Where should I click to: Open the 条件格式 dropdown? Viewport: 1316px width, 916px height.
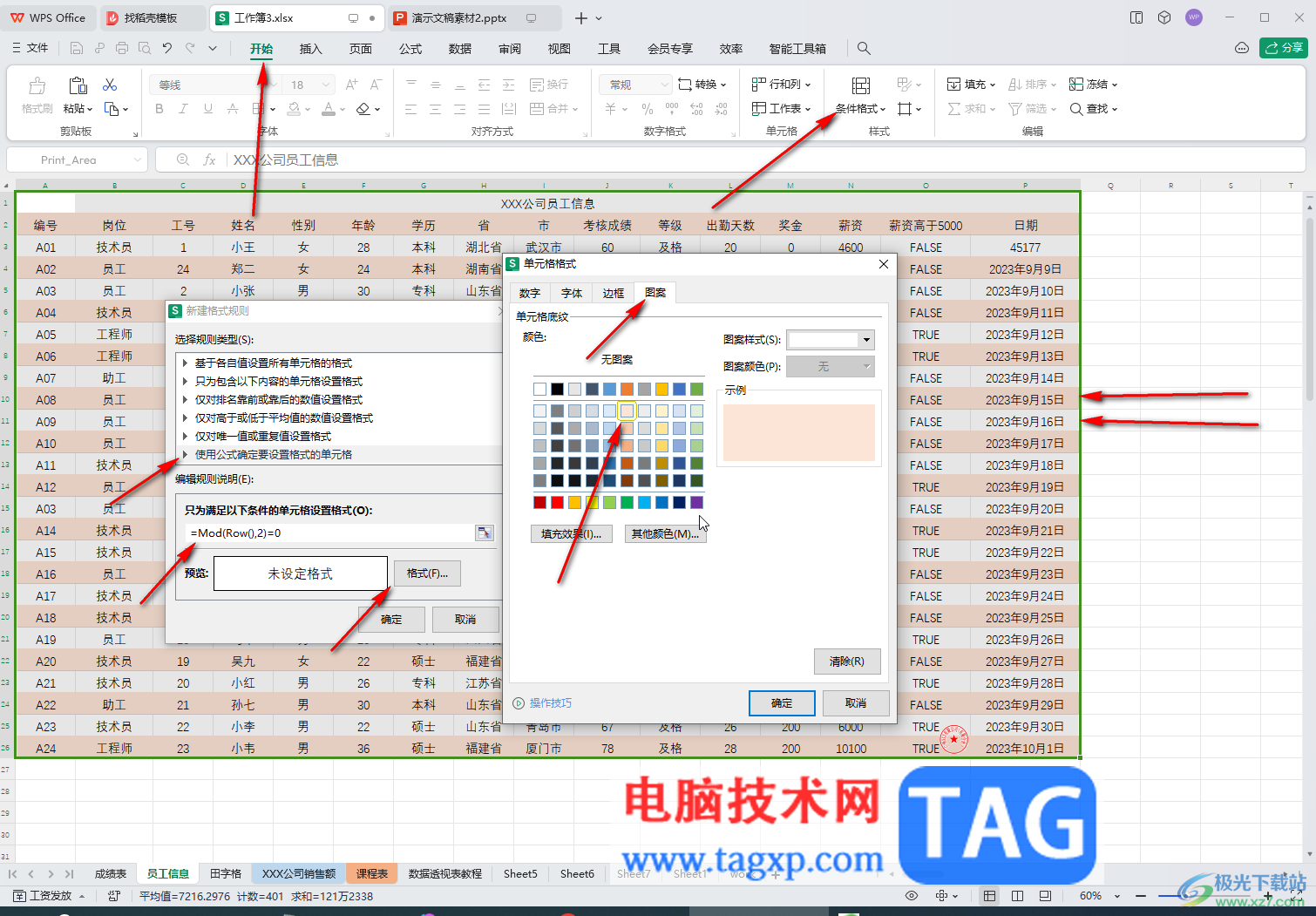coord(860,109)
